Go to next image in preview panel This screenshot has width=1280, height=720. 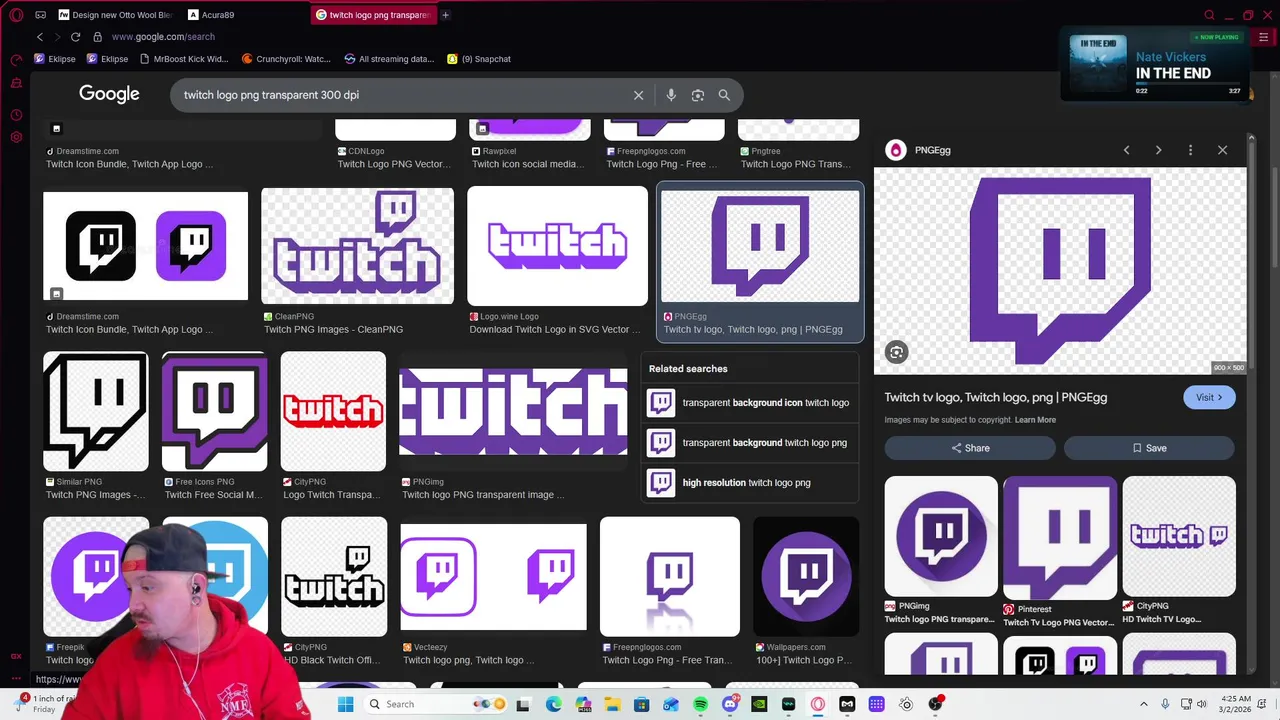point(1158,150)
